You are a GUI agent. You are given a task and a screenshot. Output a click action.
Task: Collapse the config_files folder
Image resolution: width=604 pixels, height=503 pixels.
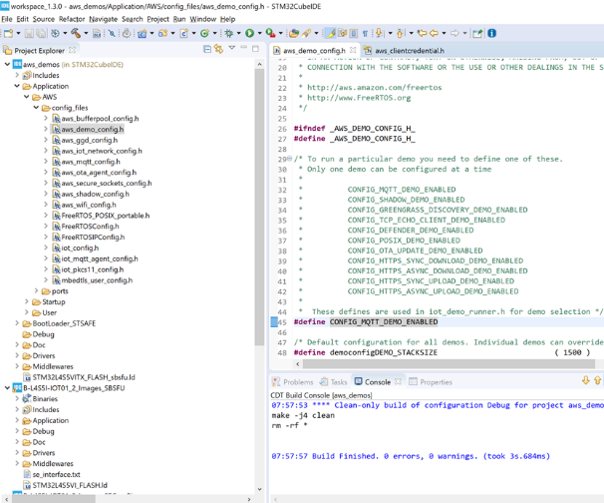(x=36, y=107)
